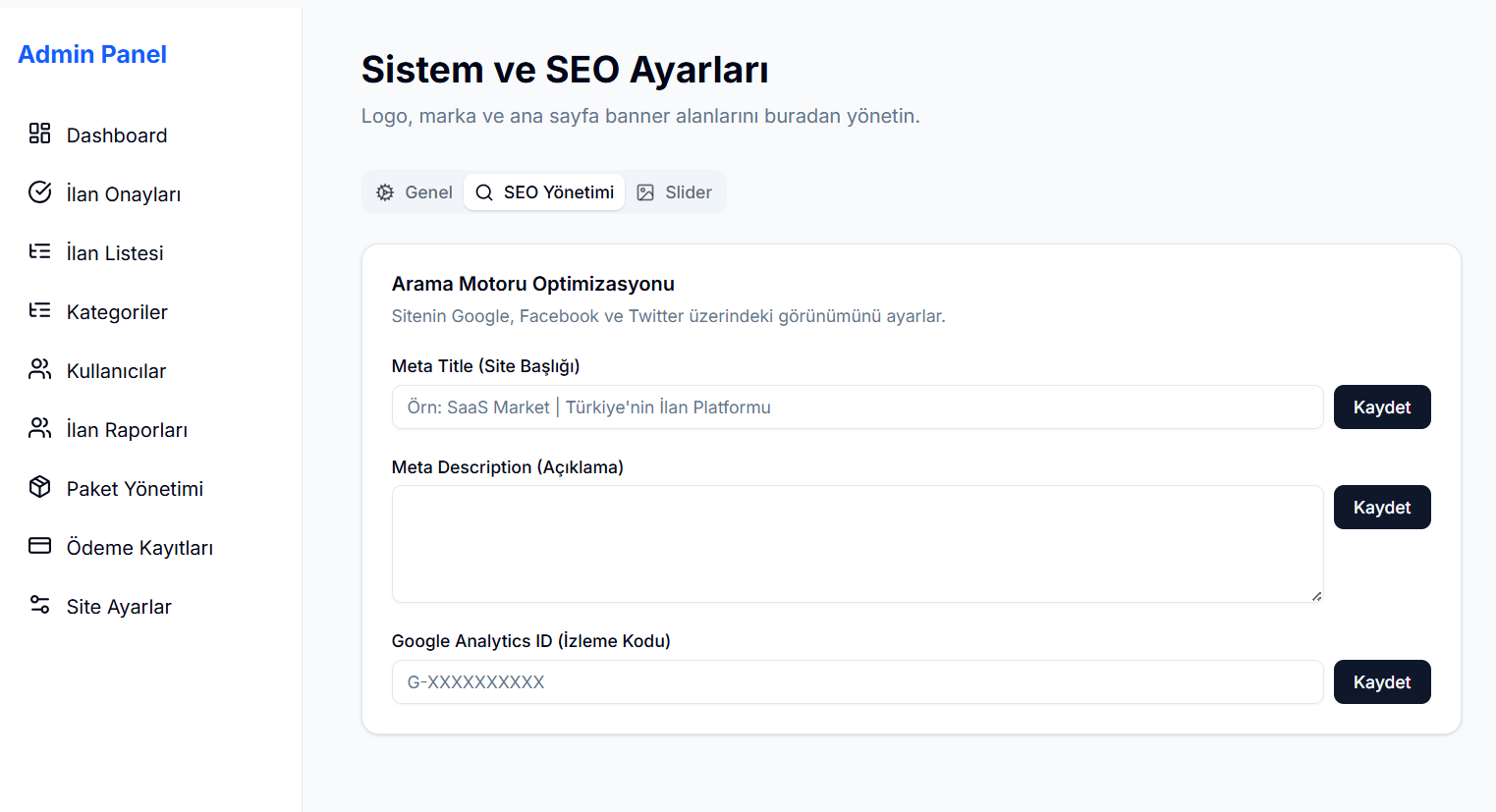Switch to the Genel tab
Screen dimensions: 1496x812
(415, 192)
